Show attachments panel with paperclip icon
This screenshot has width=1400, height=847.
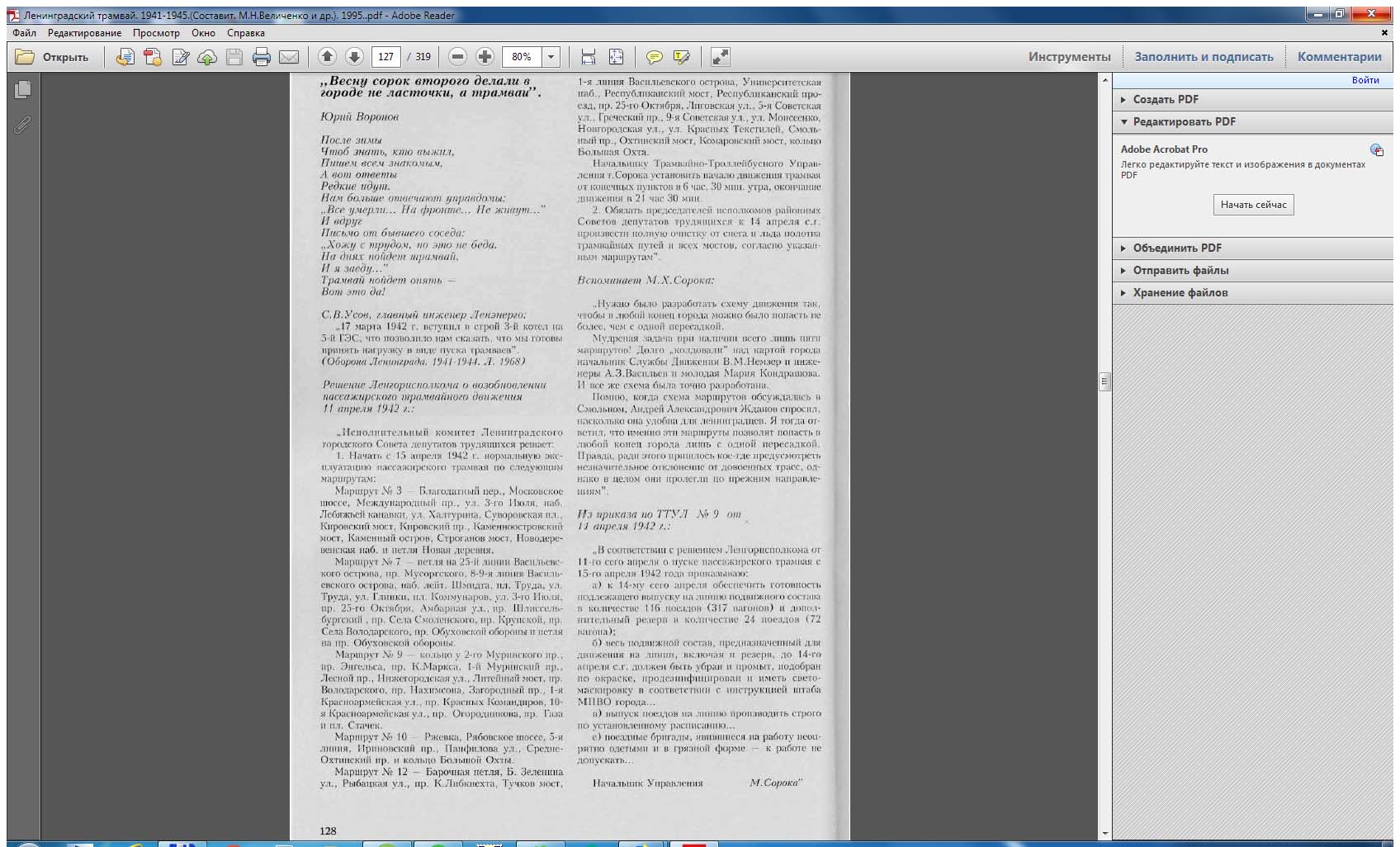tap(22, 125)
